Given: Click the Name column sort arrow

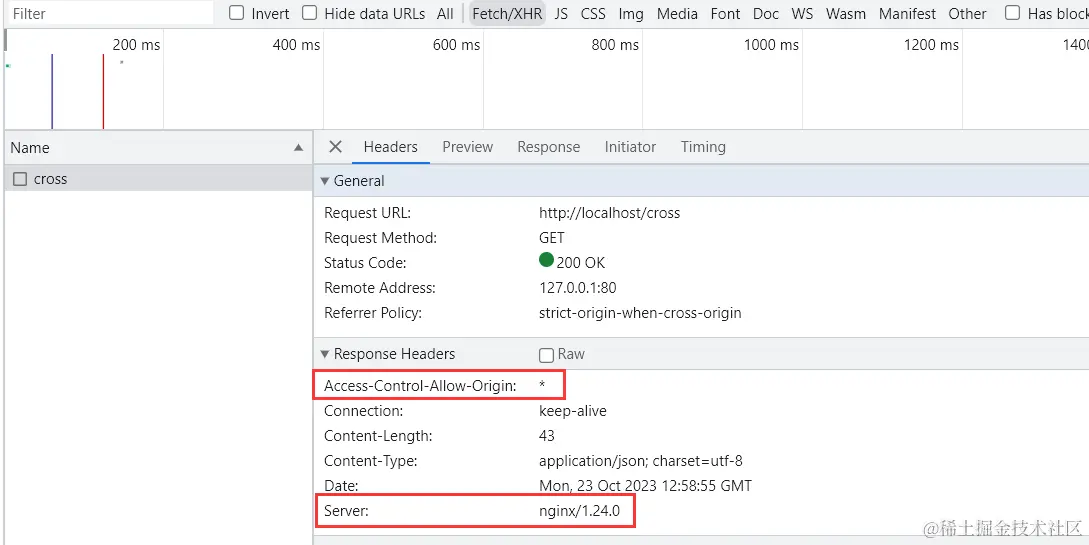Looking at the screenshot, I should pyautogui.click(x=298, y=148).
